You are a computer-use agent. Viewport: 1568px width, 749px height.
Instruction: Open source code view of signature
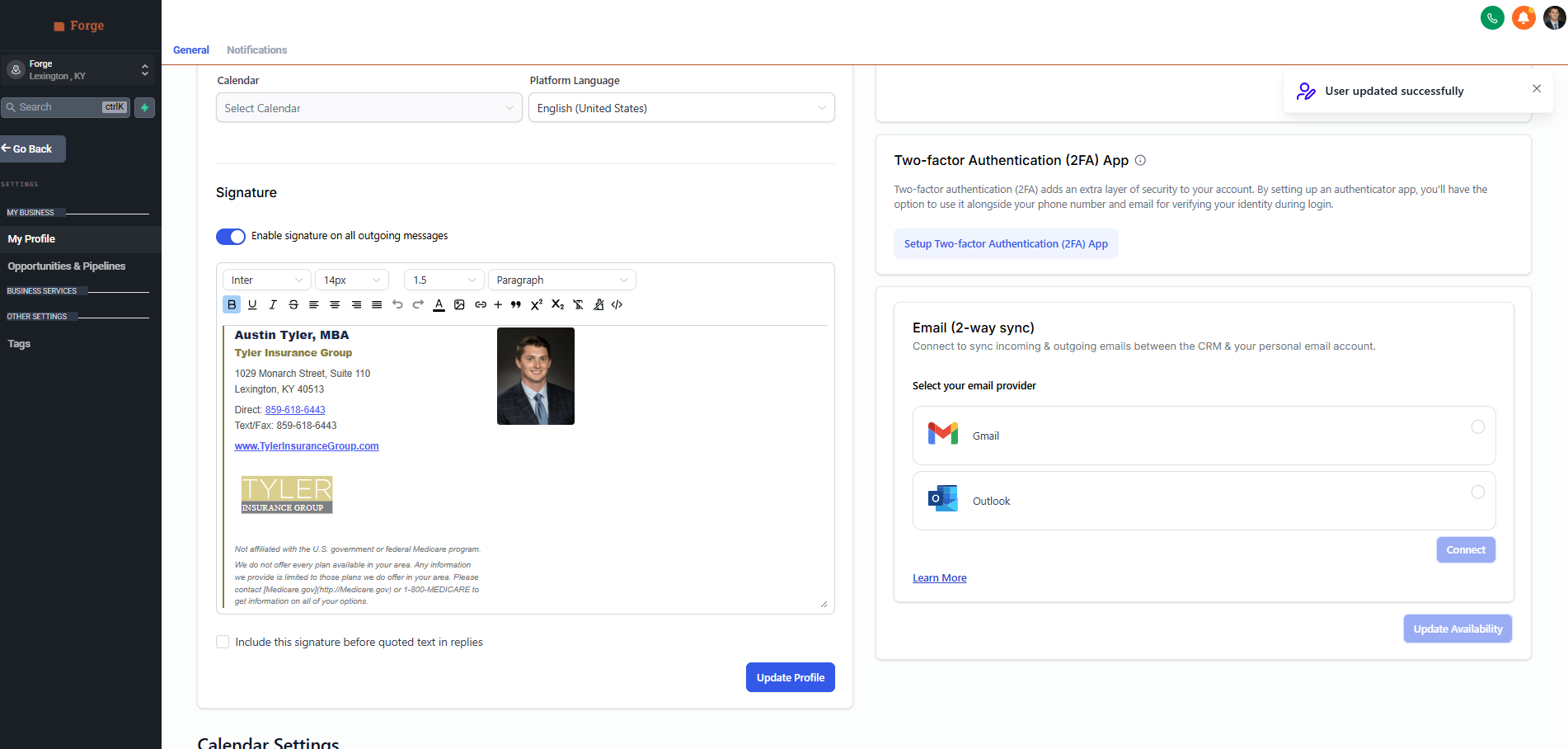617,304
